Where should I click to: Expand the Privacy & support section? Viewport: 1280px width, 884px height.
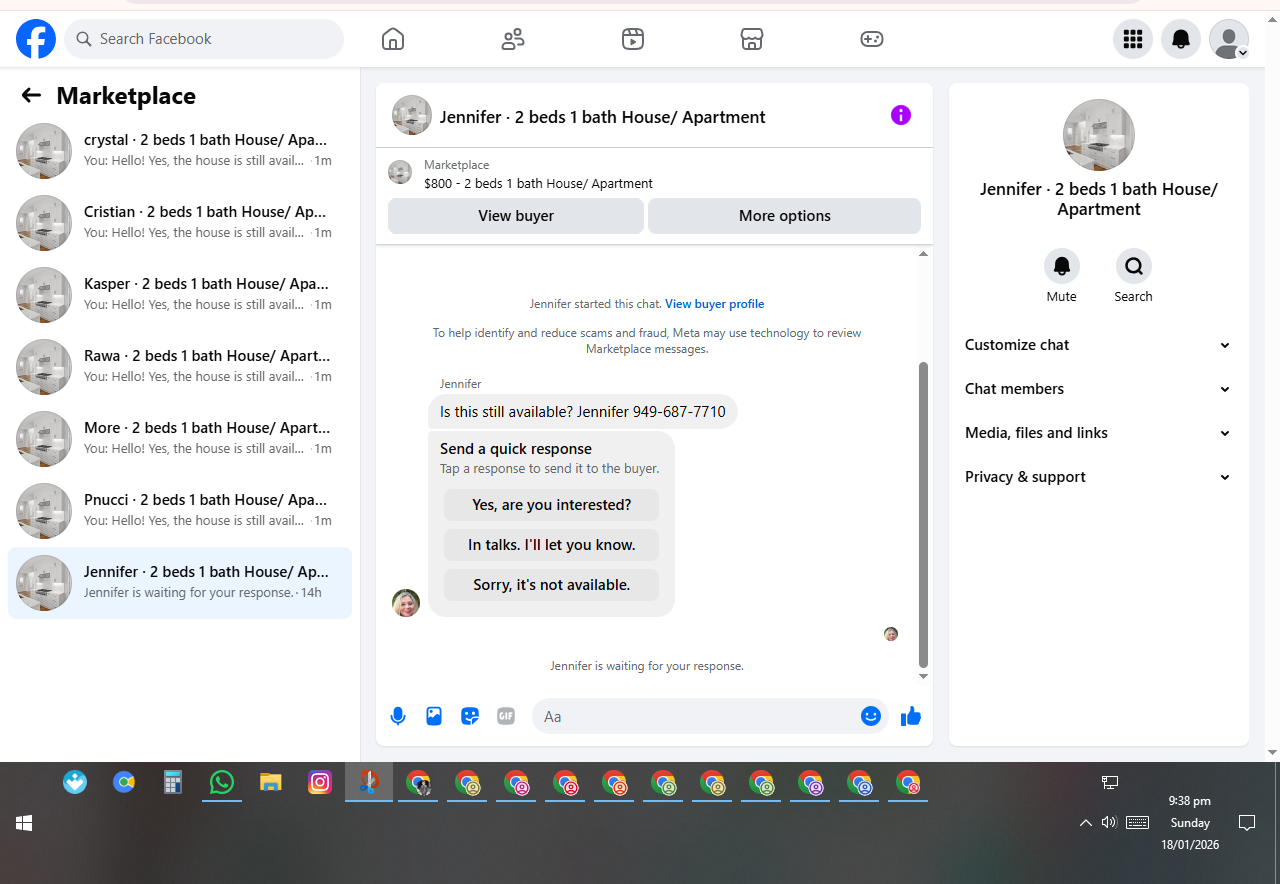(x=1098, y=477)
